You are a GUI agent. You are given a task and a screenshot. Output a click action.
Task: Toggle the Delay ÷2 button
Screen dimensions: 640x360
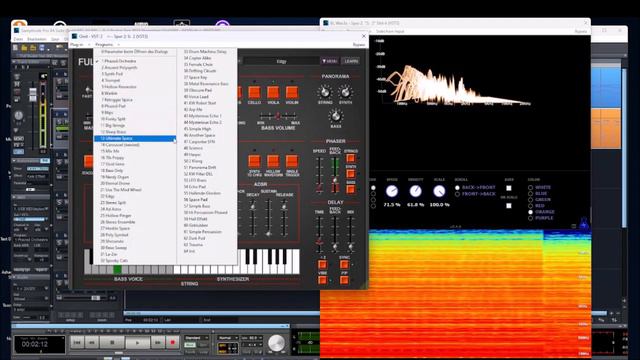(322, 264)
